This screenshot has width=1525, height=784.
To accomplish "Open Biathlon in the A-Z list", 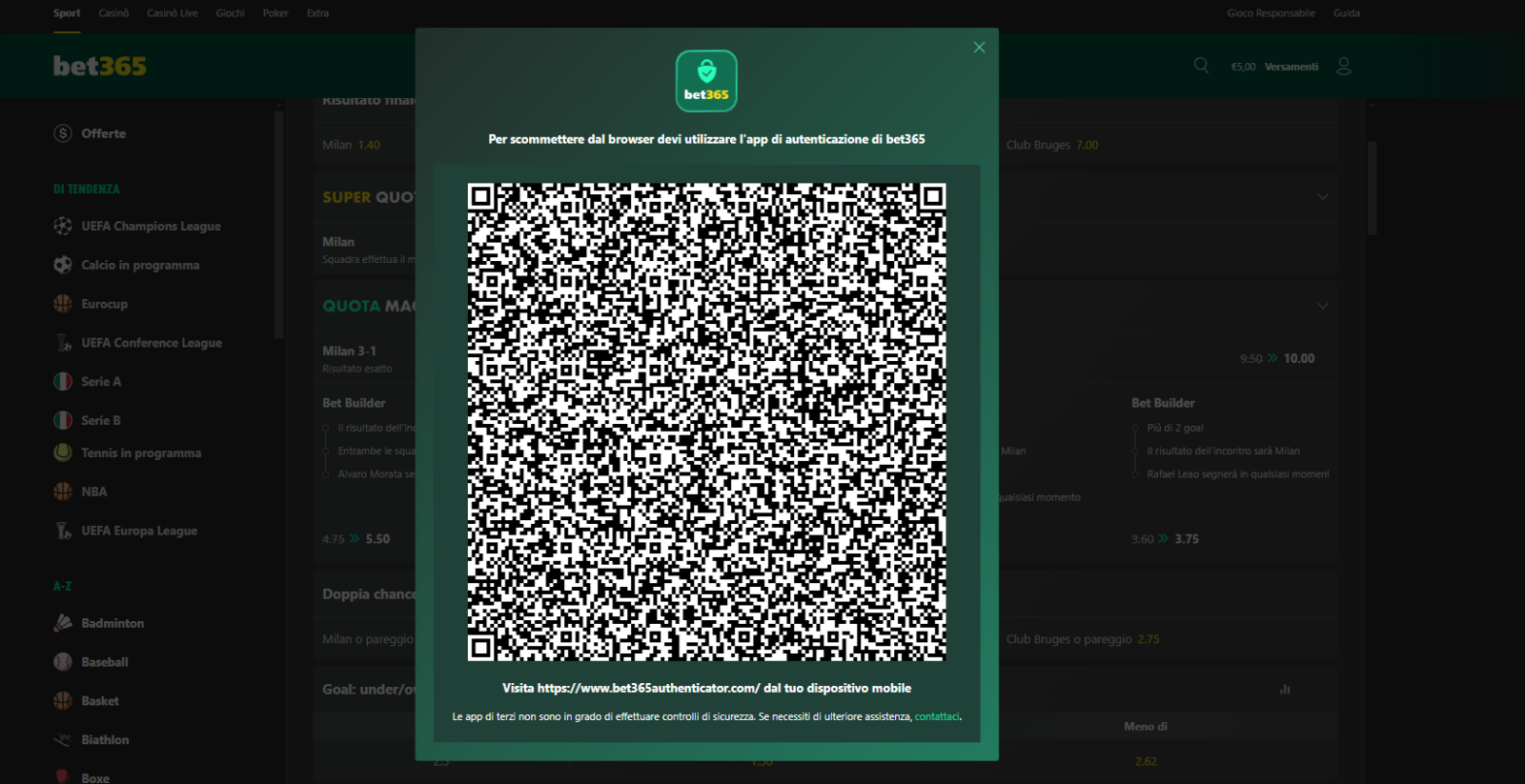I will pyautogui.click(x=105, y=739).
